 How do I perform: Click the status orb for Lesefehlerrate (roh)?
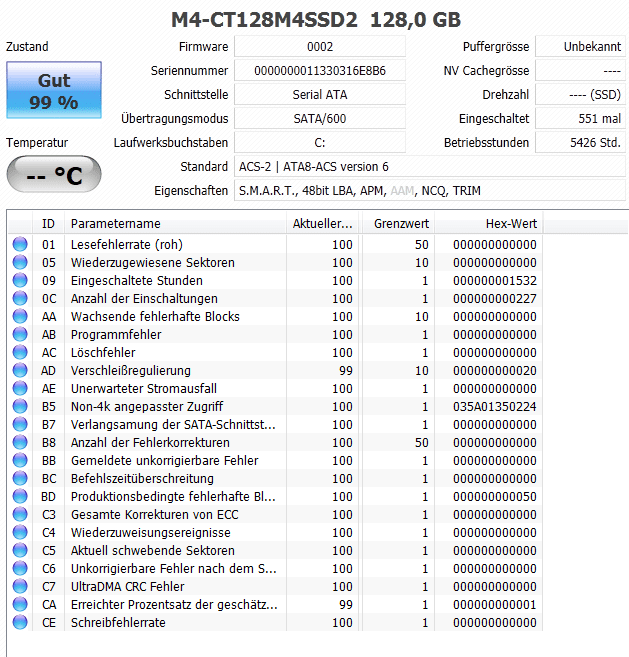20,244
